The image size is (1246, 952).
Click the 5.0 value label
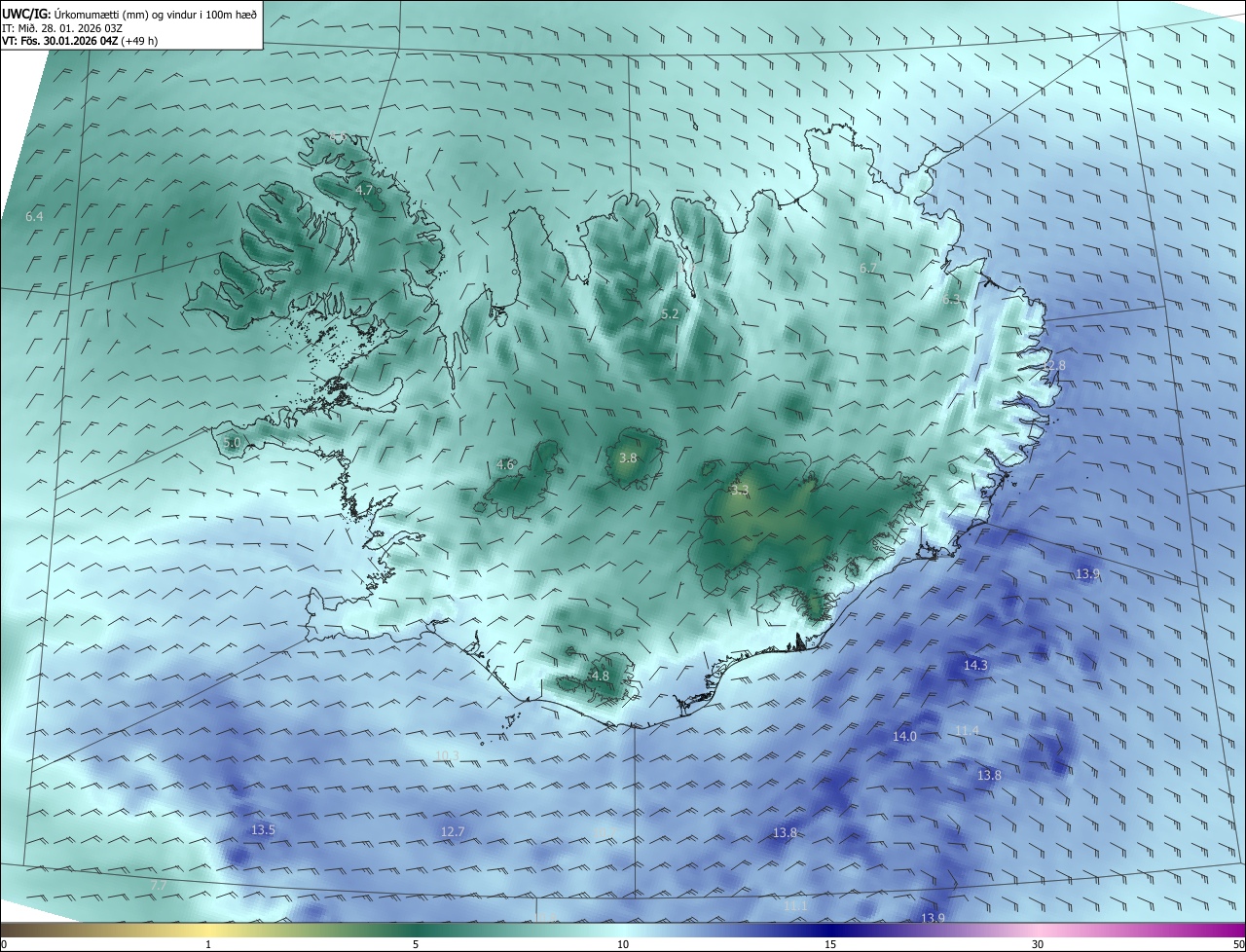click(x=232, y=443)
